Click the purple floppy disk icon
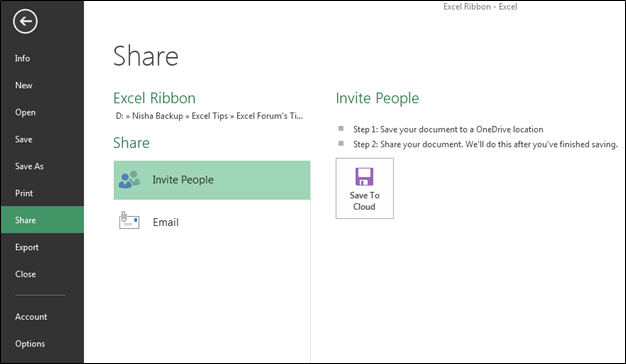The height and width of the screenshot is (364, 626). tap(364, 176)
